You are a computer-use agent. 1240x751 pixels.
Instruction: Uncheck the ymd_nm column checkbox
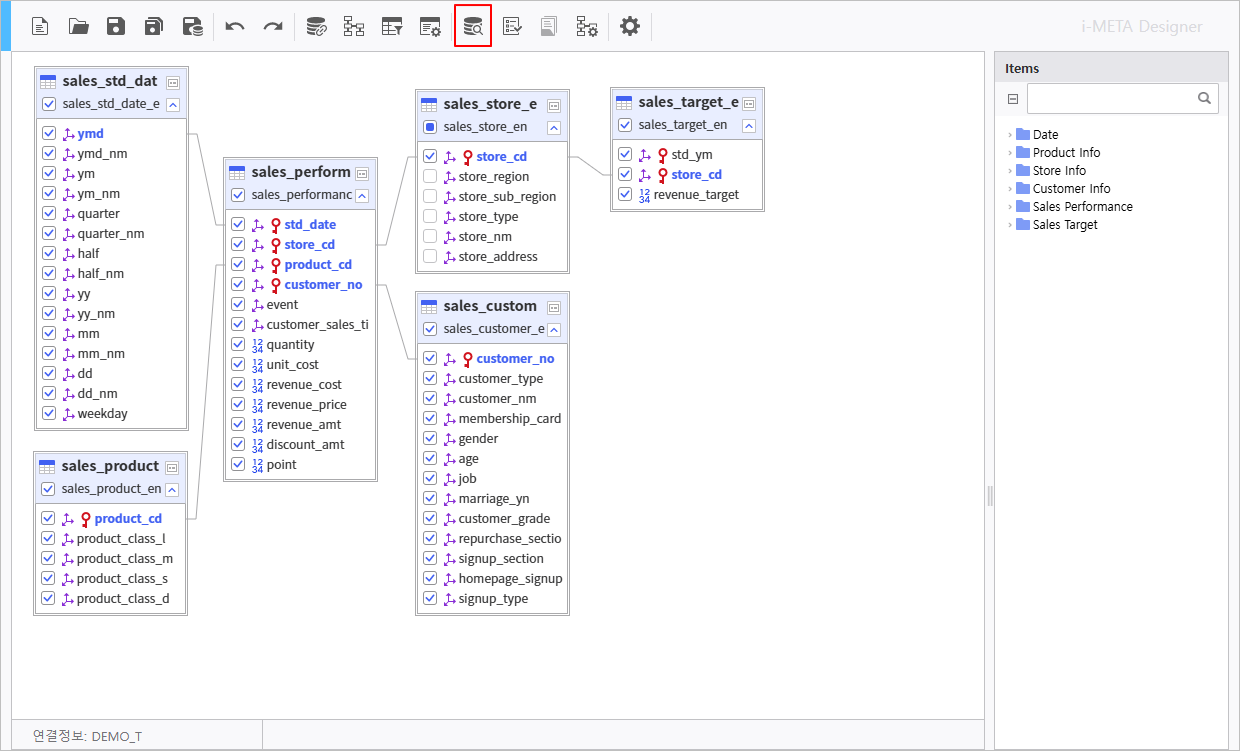pyautogui.click(x=49, y=153)
